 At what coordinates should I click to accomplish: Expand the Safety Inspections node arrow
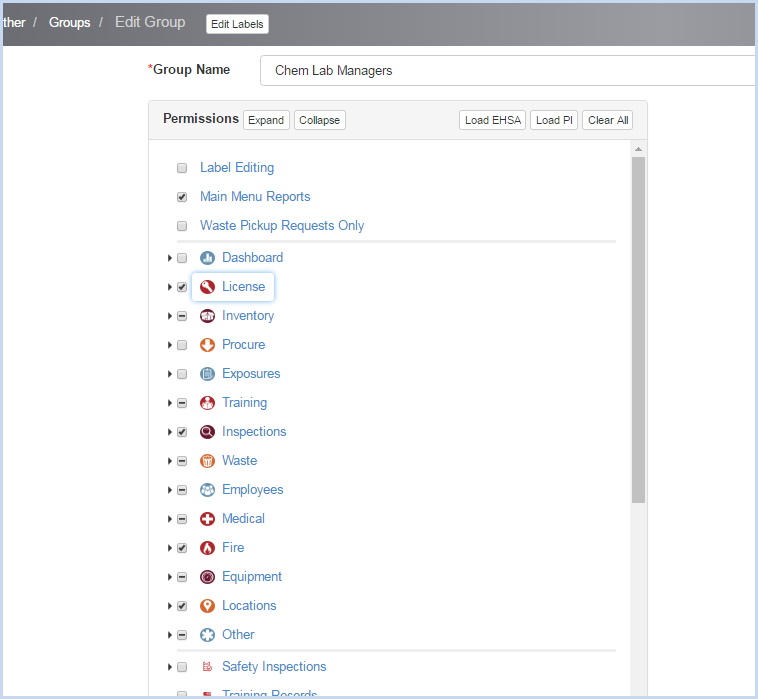tap(170, 667)
